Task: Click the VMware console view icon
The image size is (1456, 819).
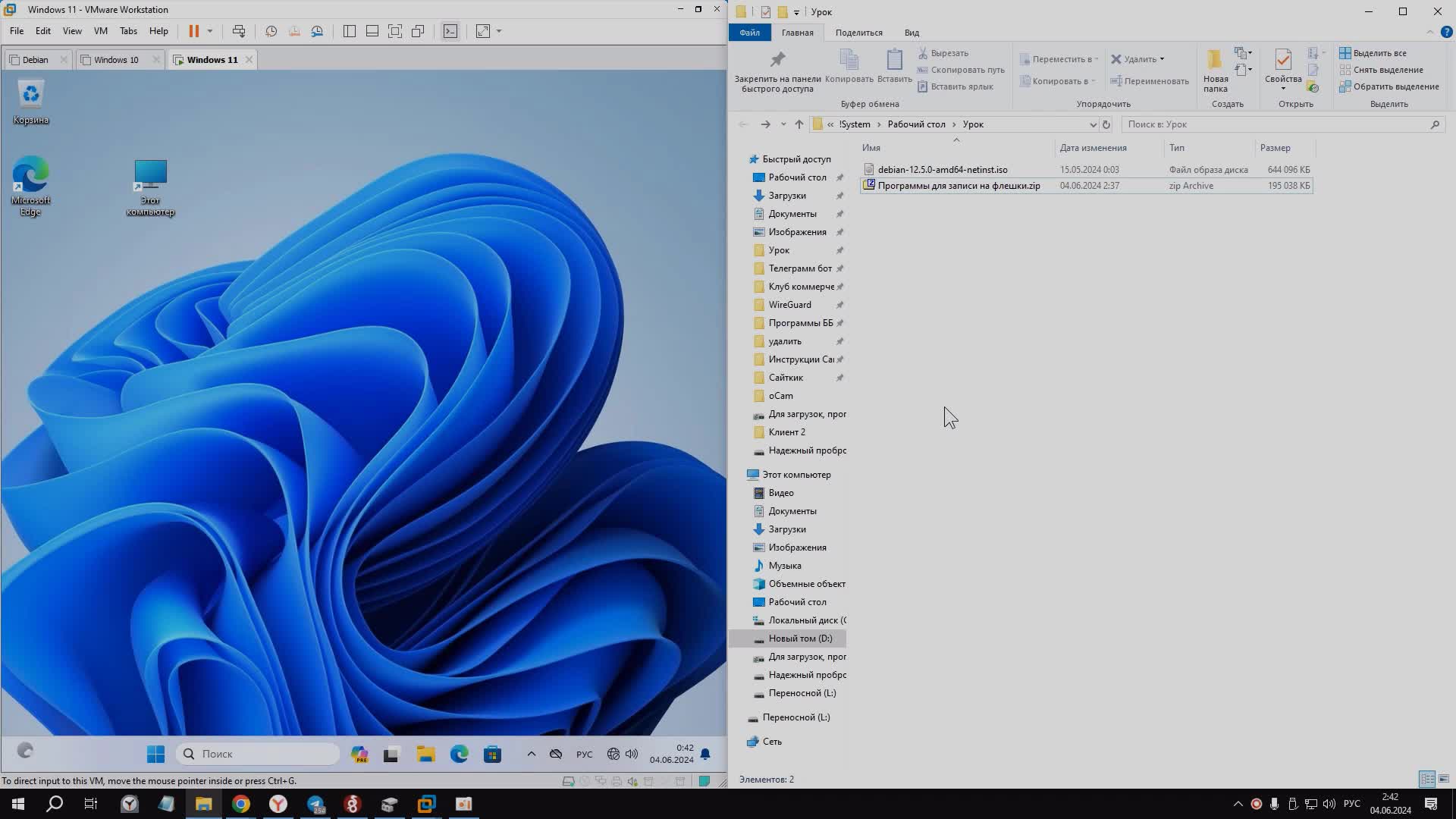Action: (450, 31)
